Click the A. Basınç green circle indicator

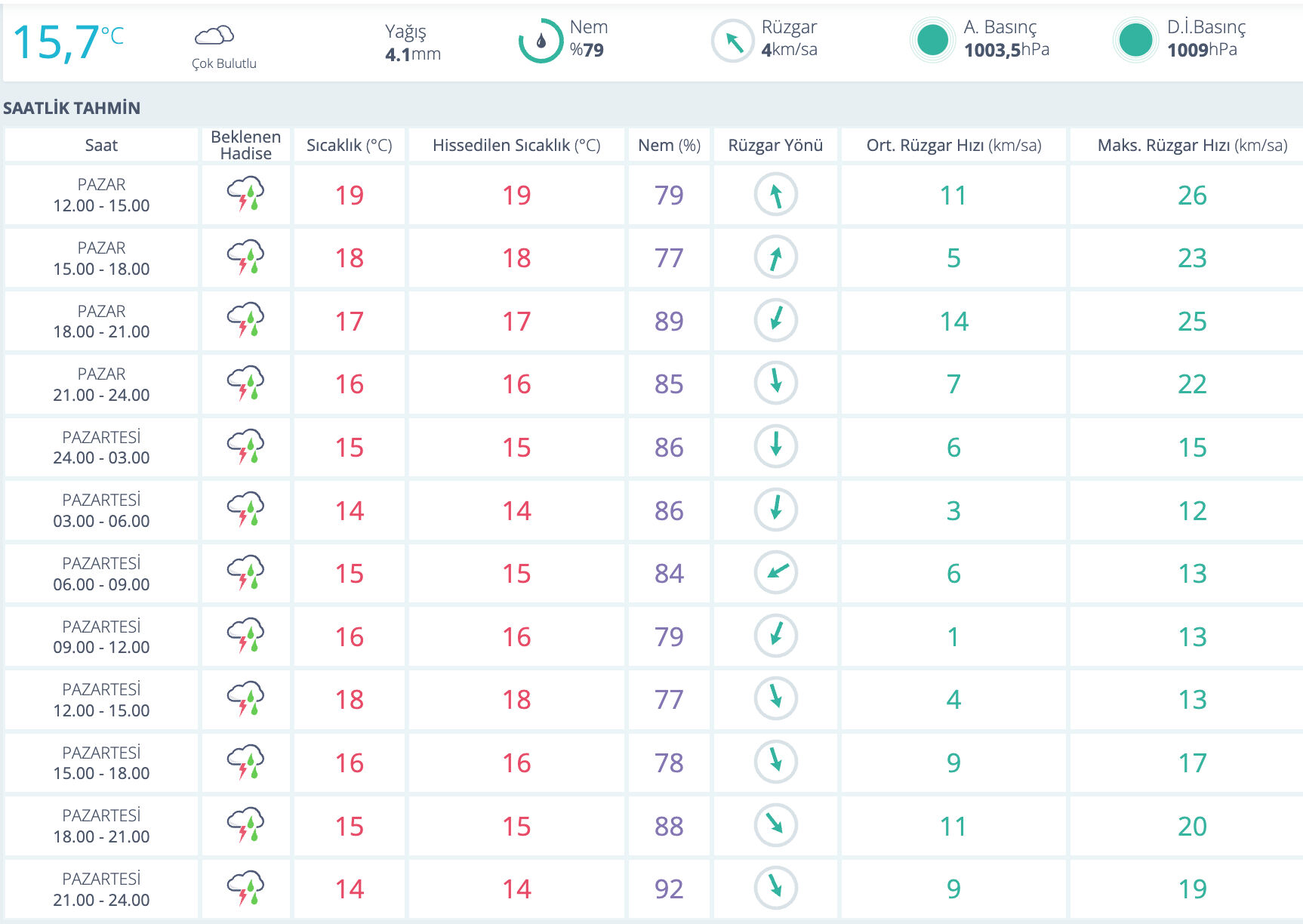932,40
